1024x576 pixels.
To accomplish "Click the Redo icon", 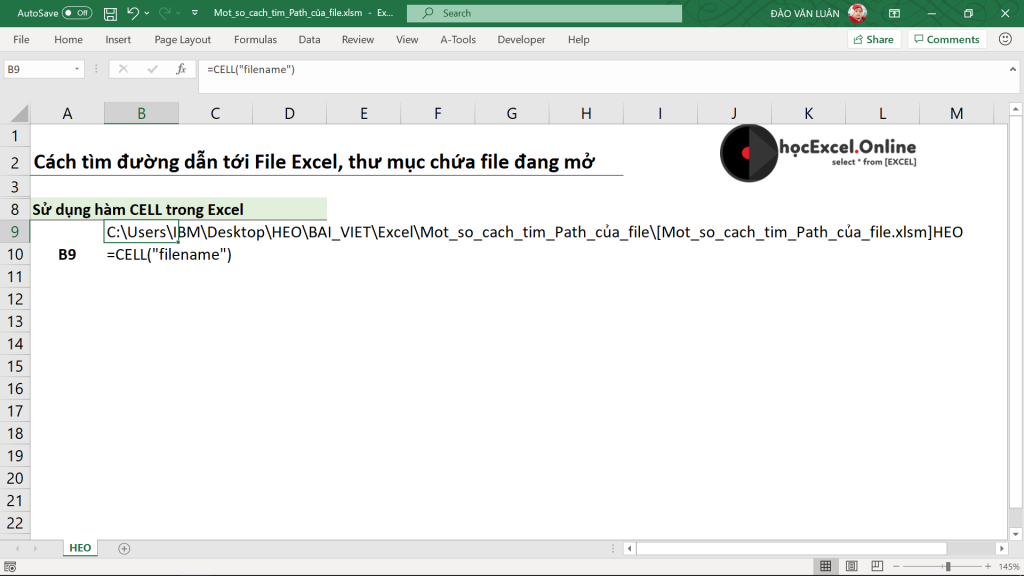I will click(x=166, y=13).
